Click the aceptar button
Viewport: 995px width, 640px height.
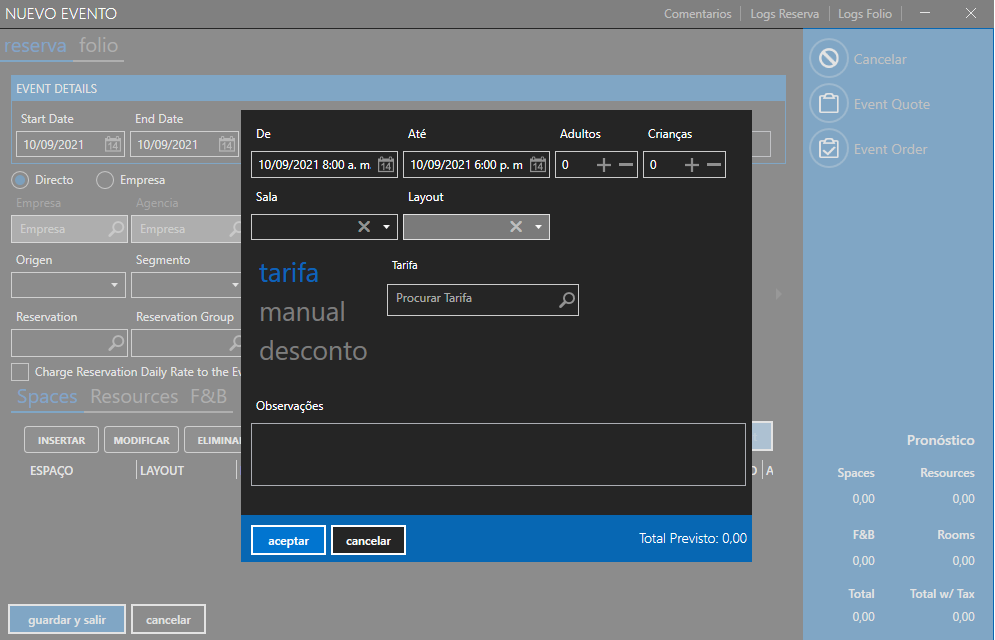(288, 541)
